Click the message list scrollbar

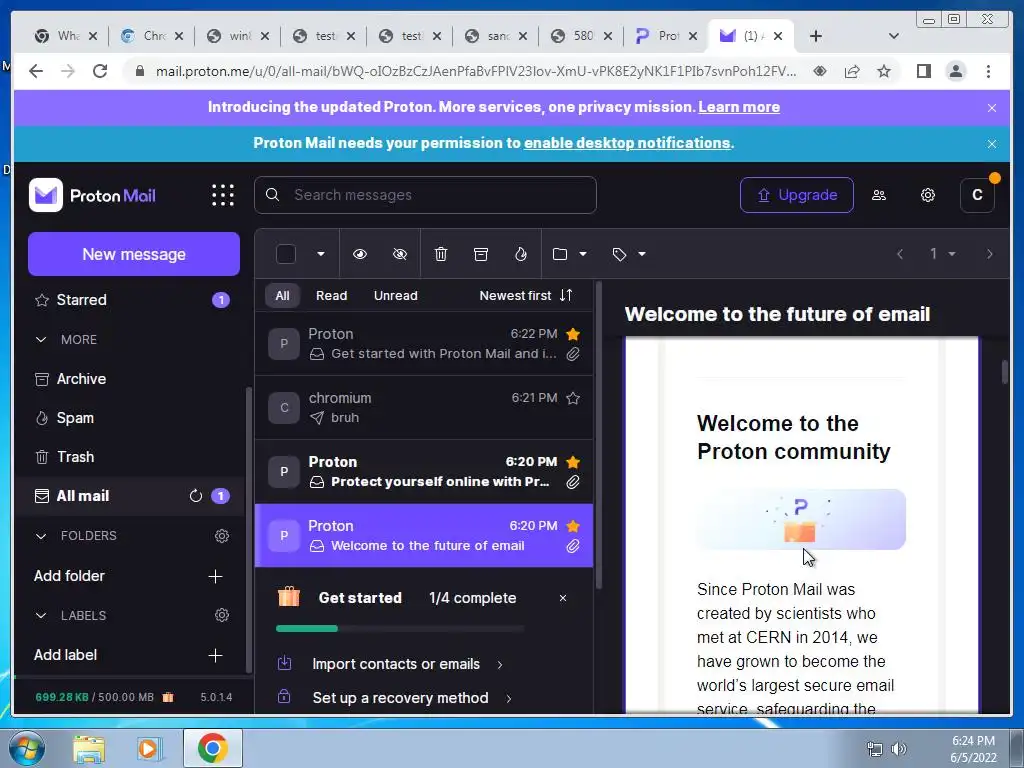pos(598,434)
